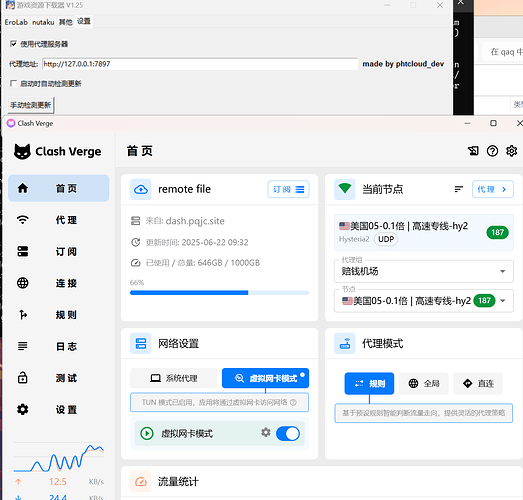This screenshot has width=523, height=500.
Task: Click the 手动检测更新 button
Action: [30, 105]
